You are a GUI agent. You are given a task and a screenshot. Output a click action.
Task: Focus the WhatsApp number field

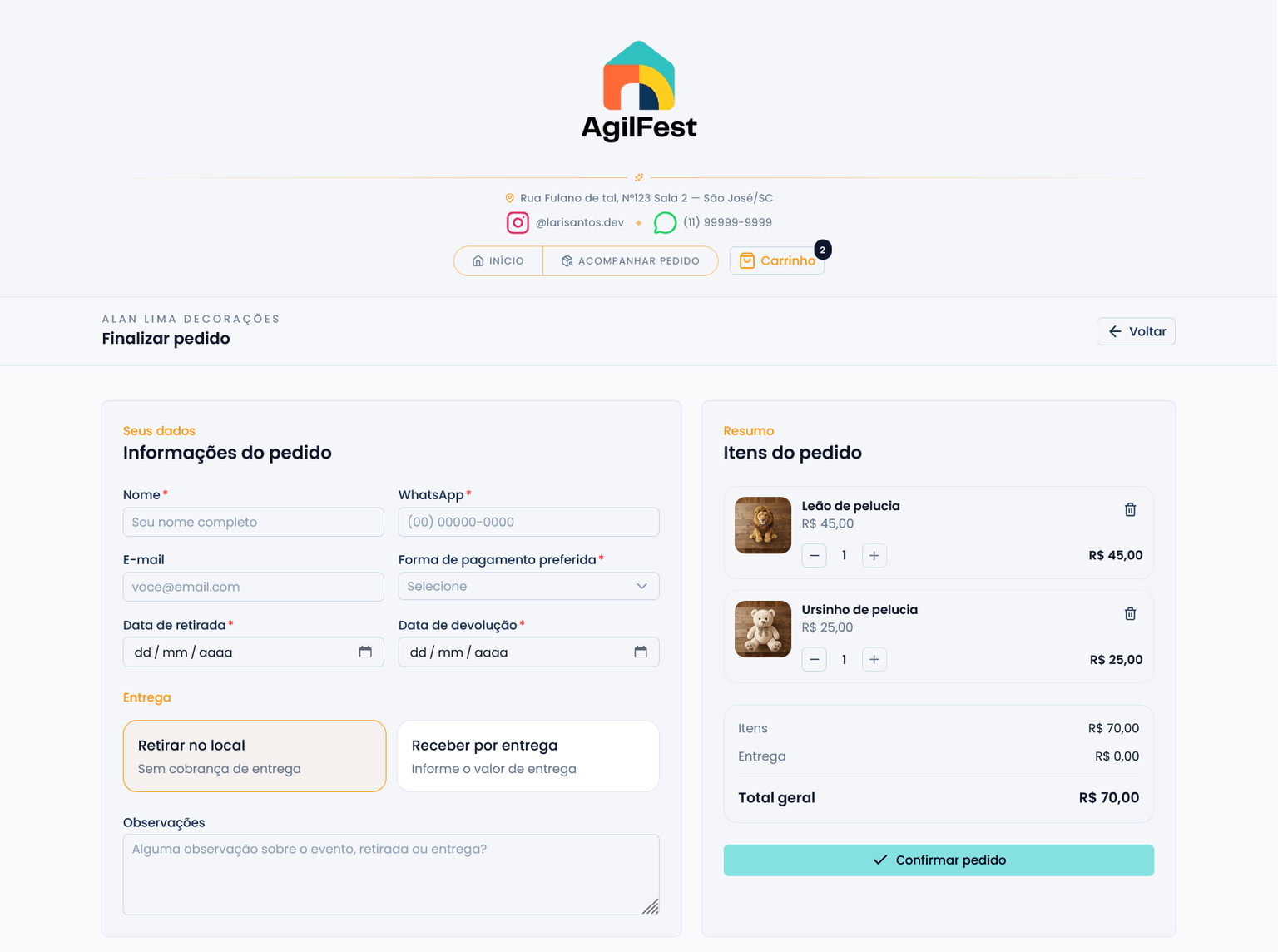coord(528,522)
